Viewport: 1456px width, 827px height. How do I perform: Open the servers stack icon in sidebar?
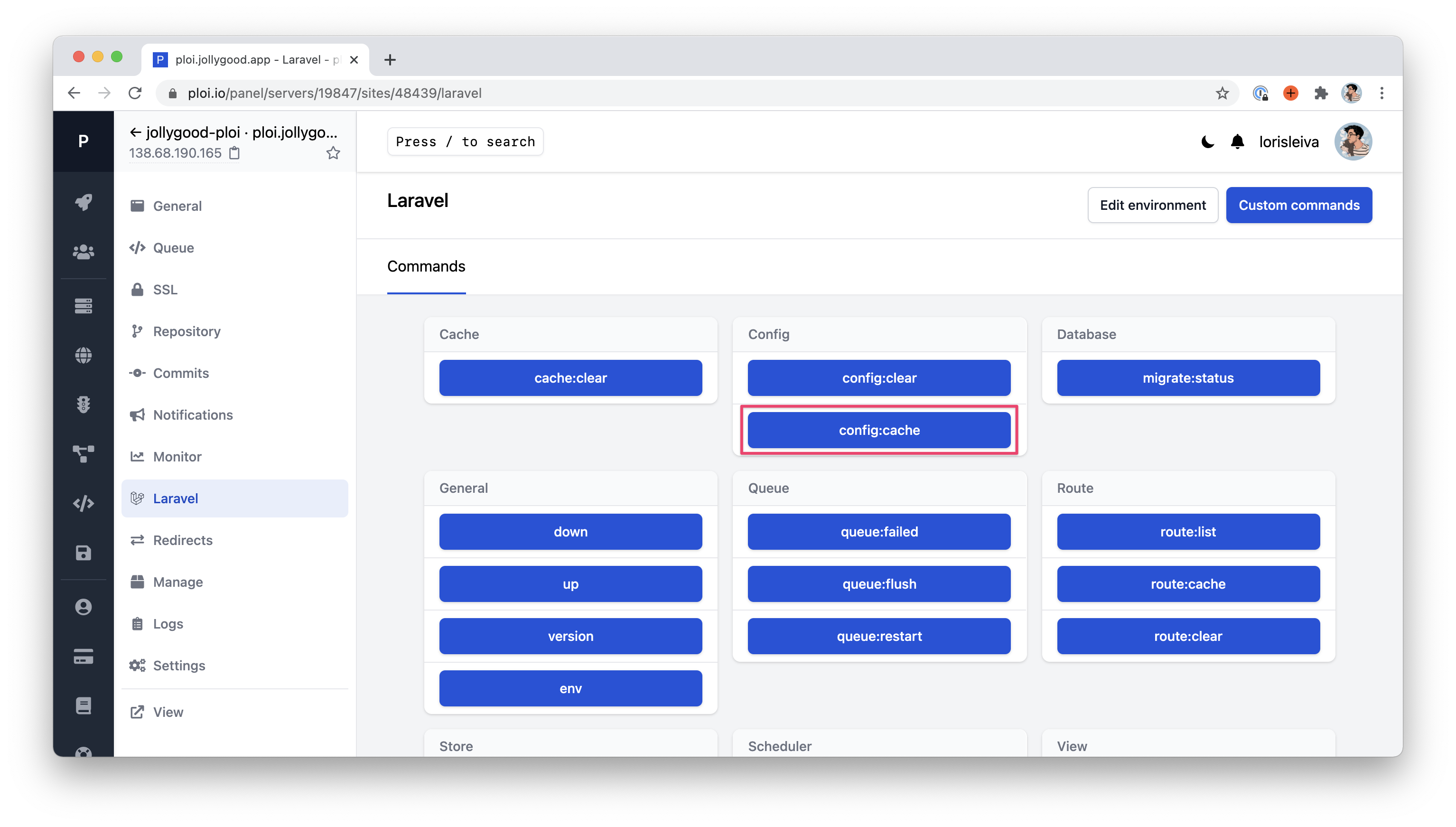coord(84,306)
